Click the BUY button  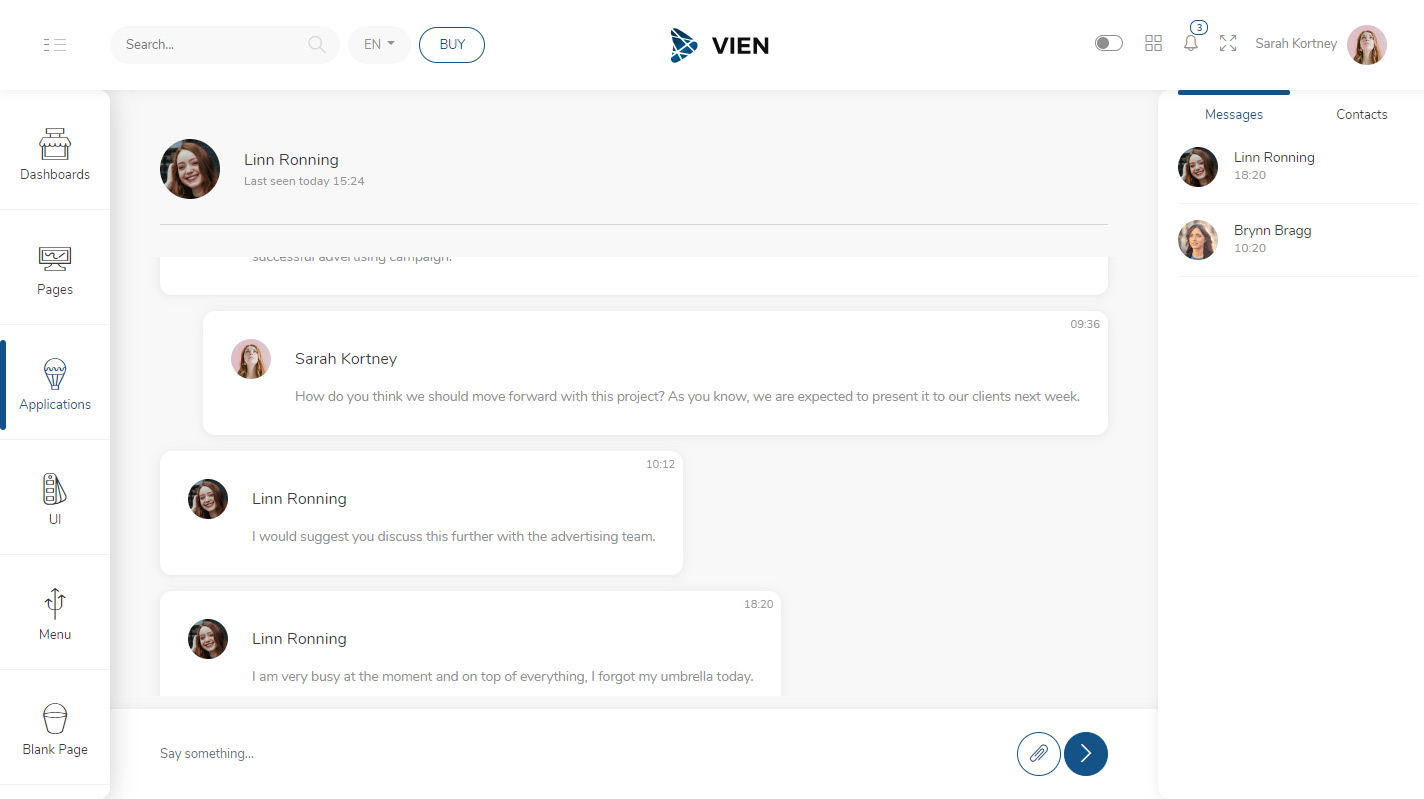coord(452,45)
